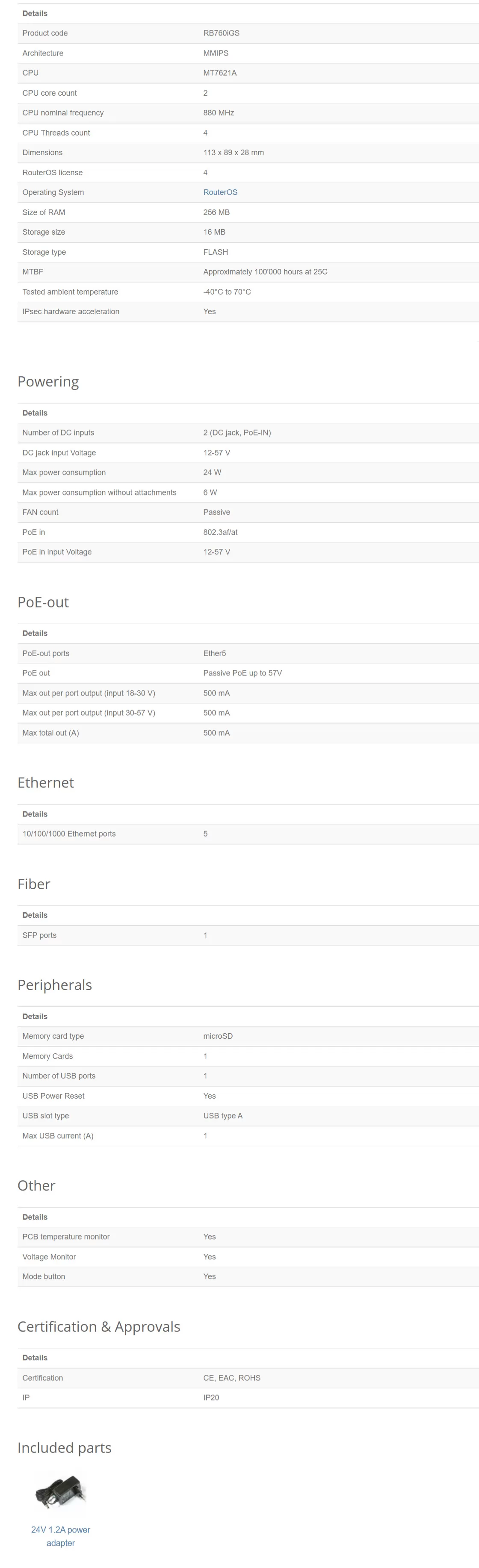Click the Ethernet section heading
The height and width of the screenshot is (1568, 479).
tap(46, 783)
